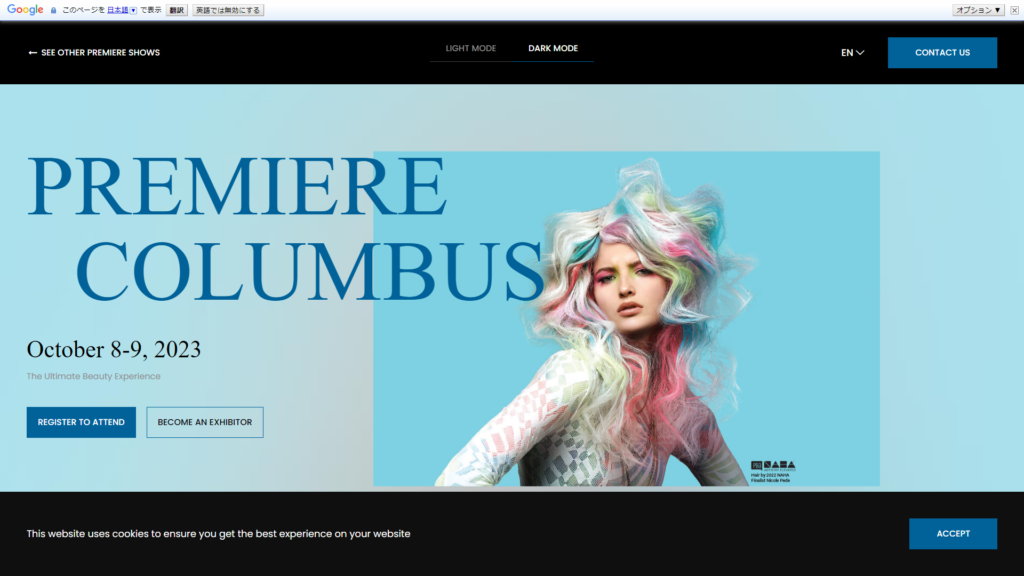Click the small ▼ arrow beside 日本語
The image size is (1024, 576).
(x=132, y=9)
